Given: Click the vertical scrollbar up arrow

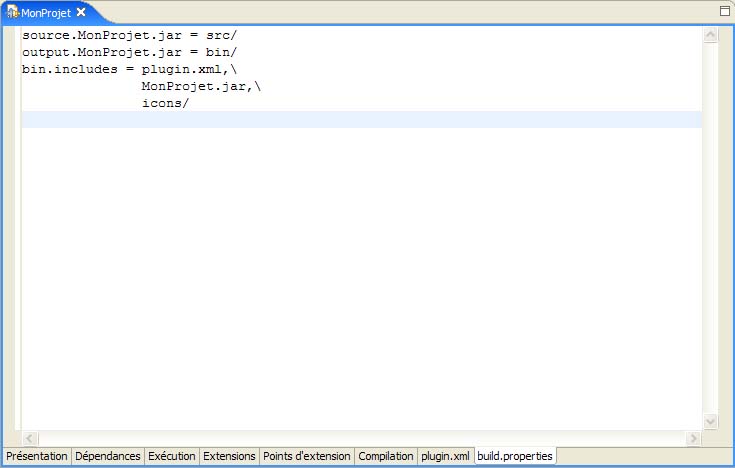Looking at the screenshot, I should coord(711,35).
